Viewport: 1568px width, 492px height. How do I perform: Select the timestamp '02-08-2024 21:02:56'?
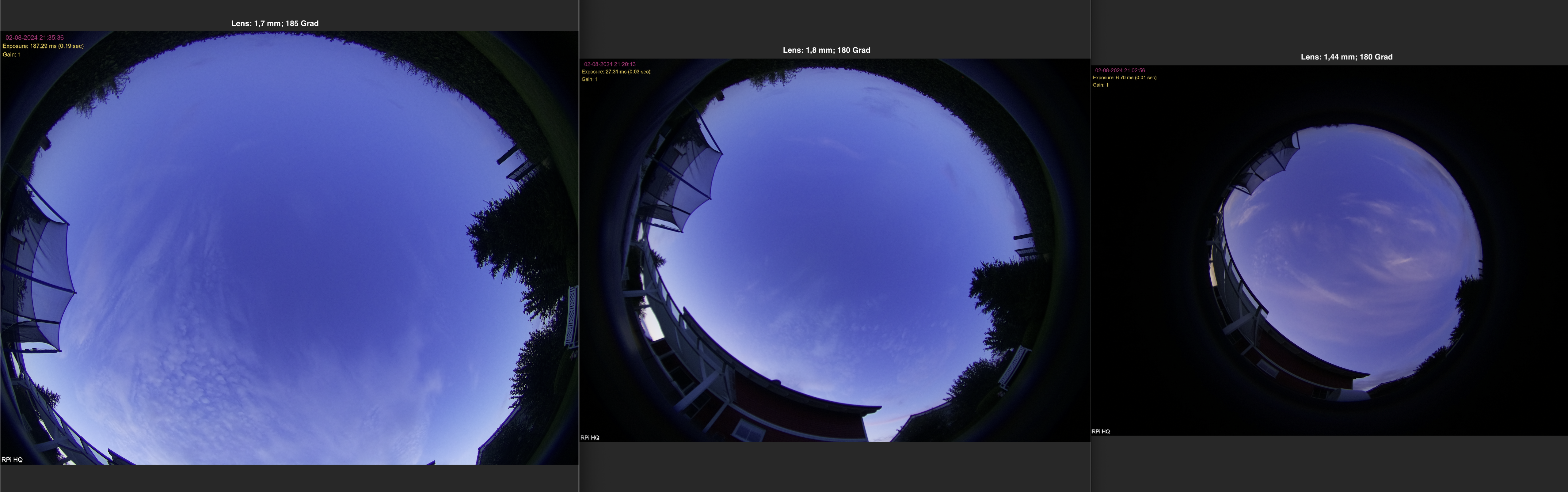1120,70
